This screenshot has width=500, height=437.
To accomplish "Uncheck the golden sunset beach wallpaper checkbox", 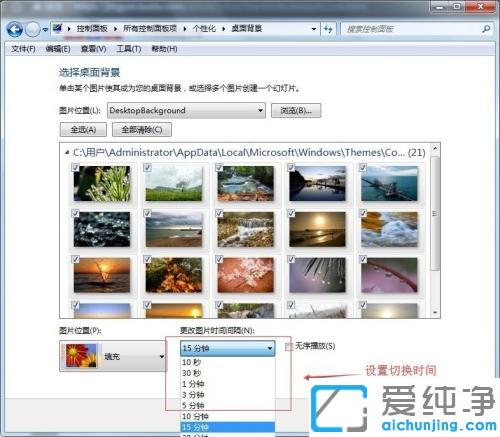I will [x=291, y=213].
